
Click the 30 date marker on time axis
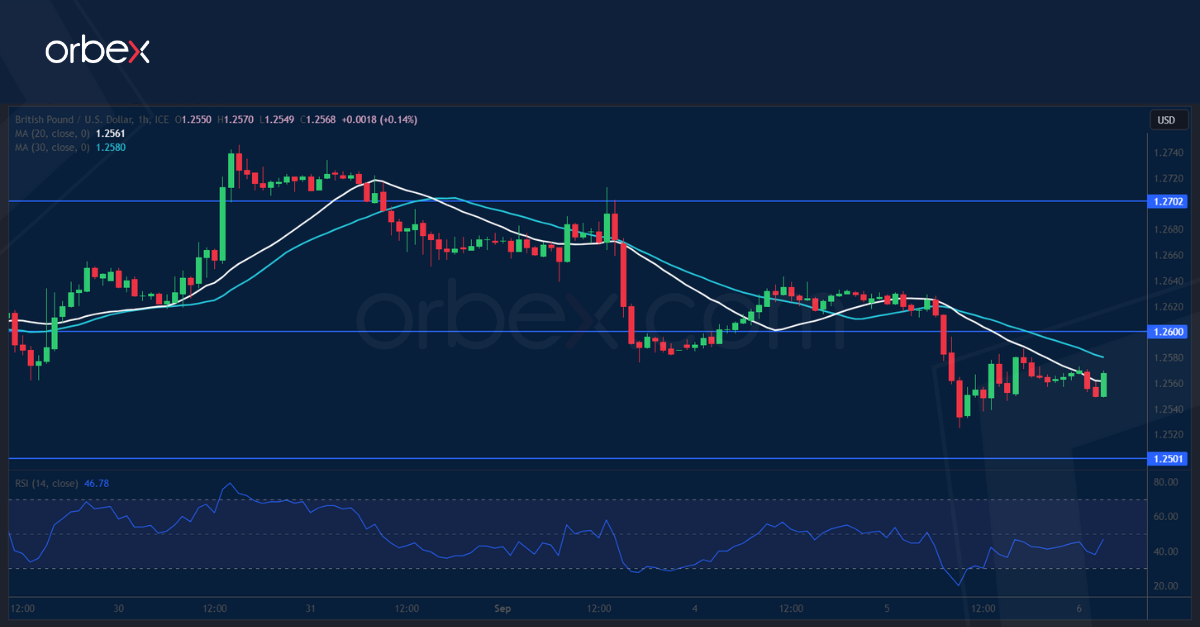[x=118, y=608]
